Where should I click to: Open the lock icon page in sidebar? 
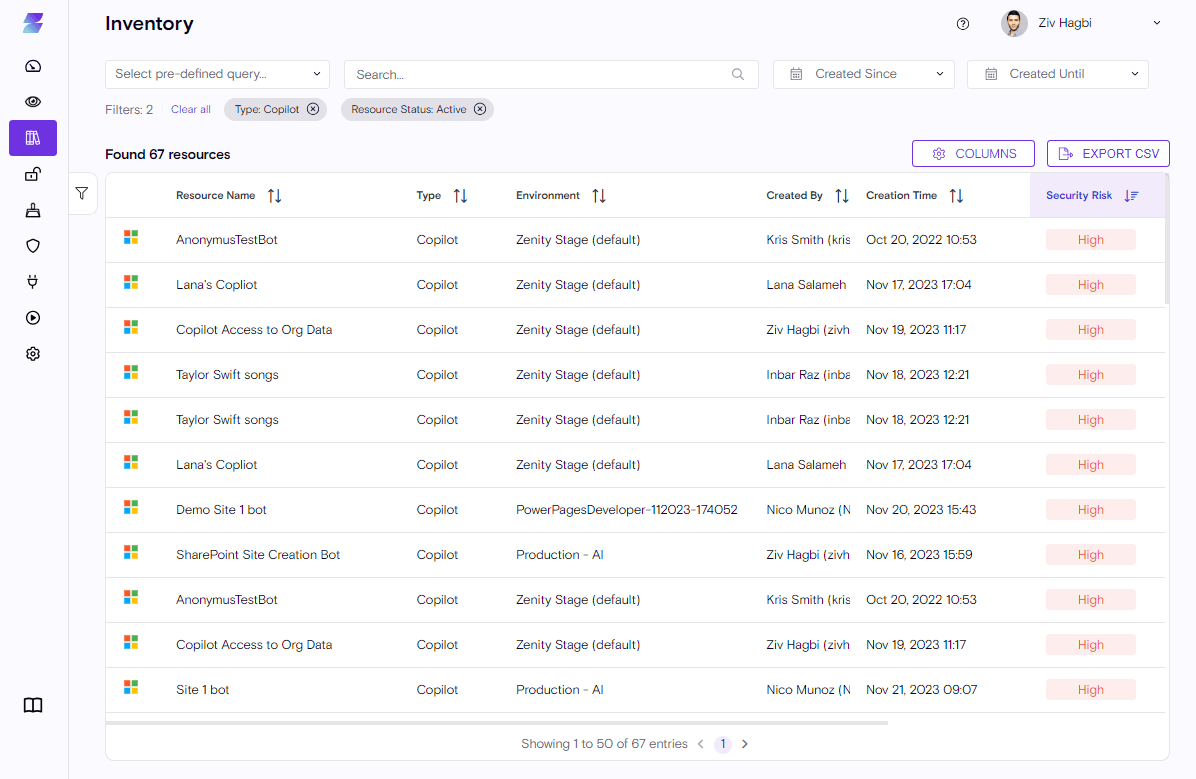coord(33,174)
